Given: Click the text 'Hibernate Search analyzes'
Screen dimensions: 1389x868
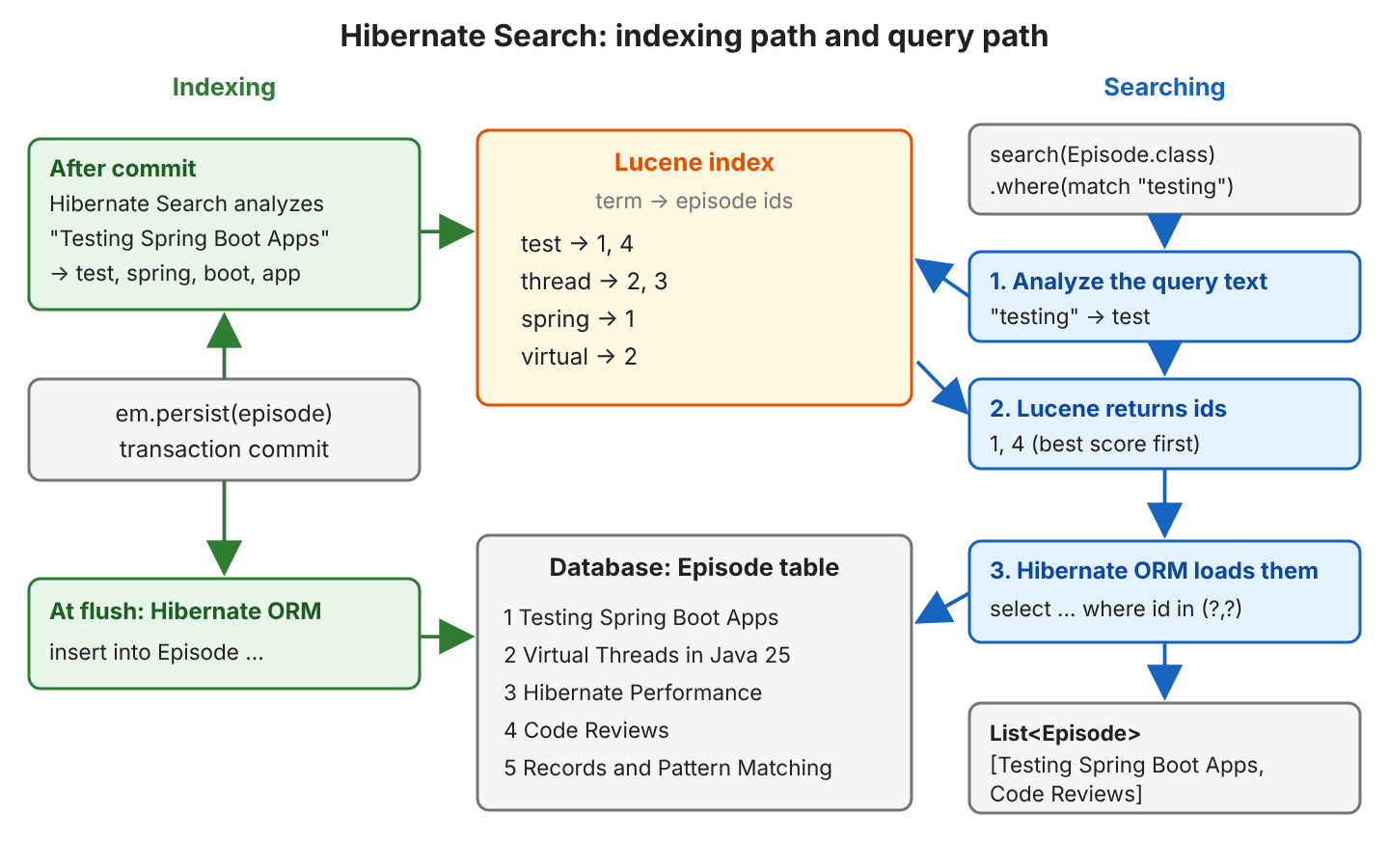Looking at the screenshot, I should point(186,203).
